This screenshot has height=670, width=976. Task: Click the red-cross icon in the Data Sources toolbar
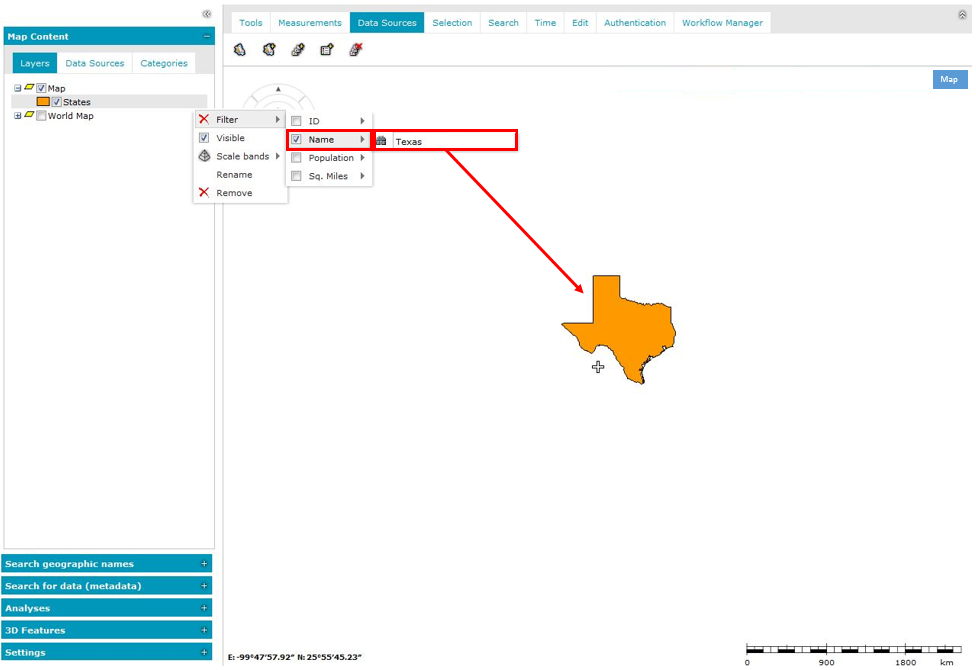(356, 49)
